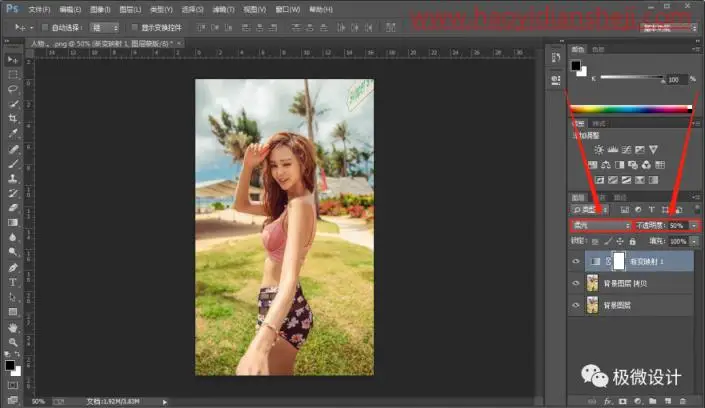Click the foreground color in Color panel

click(576, 66)
